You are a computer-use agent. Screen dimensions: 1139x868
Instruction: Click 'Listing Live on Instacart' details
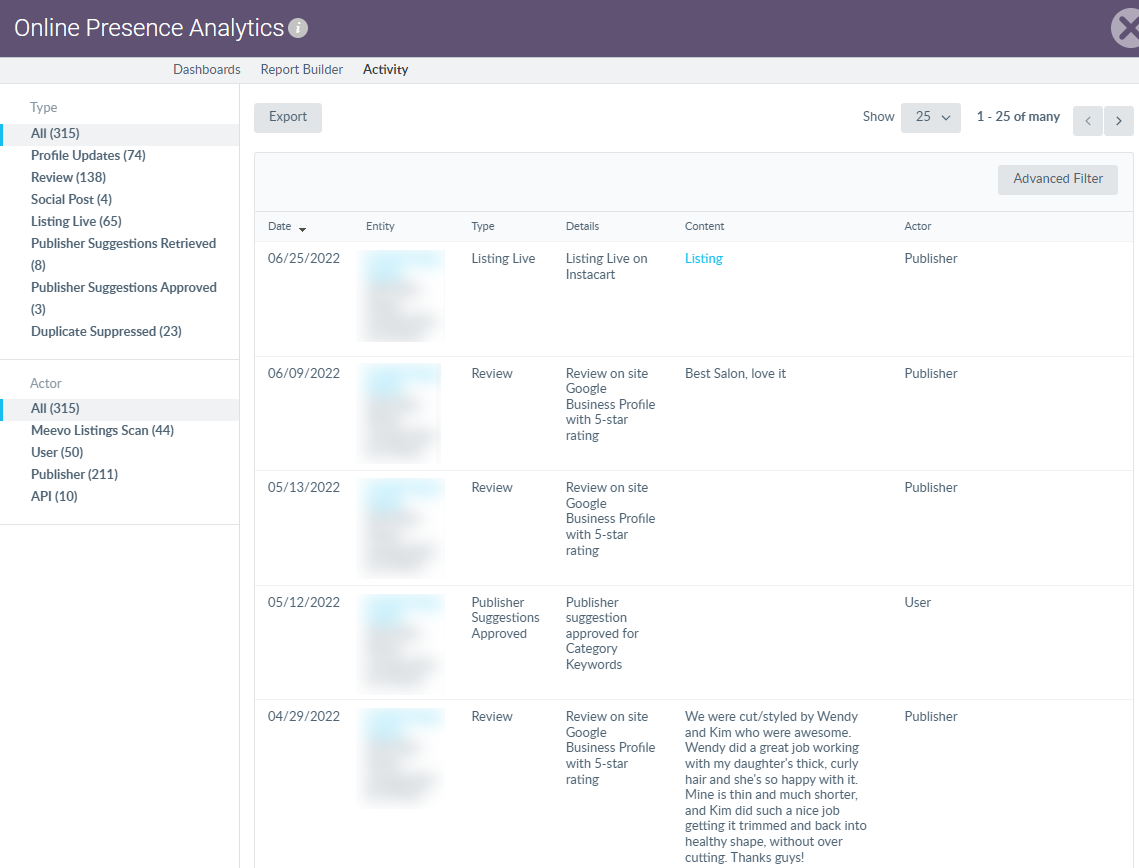[606, 267]
